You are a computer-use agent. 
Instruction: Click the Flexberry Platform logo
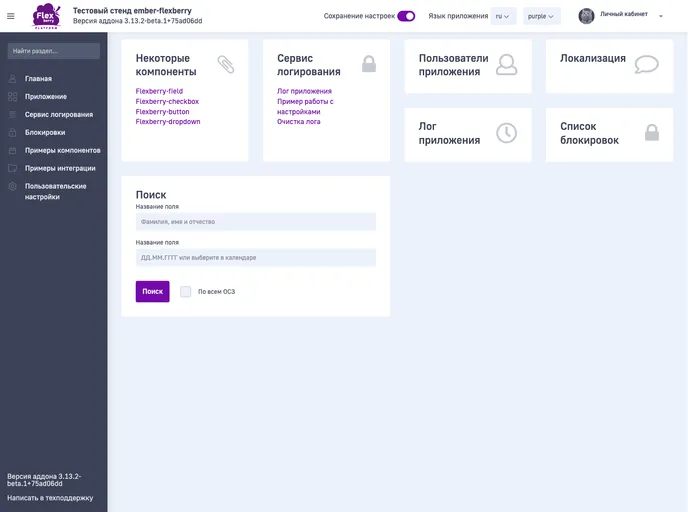pos(47,16)
